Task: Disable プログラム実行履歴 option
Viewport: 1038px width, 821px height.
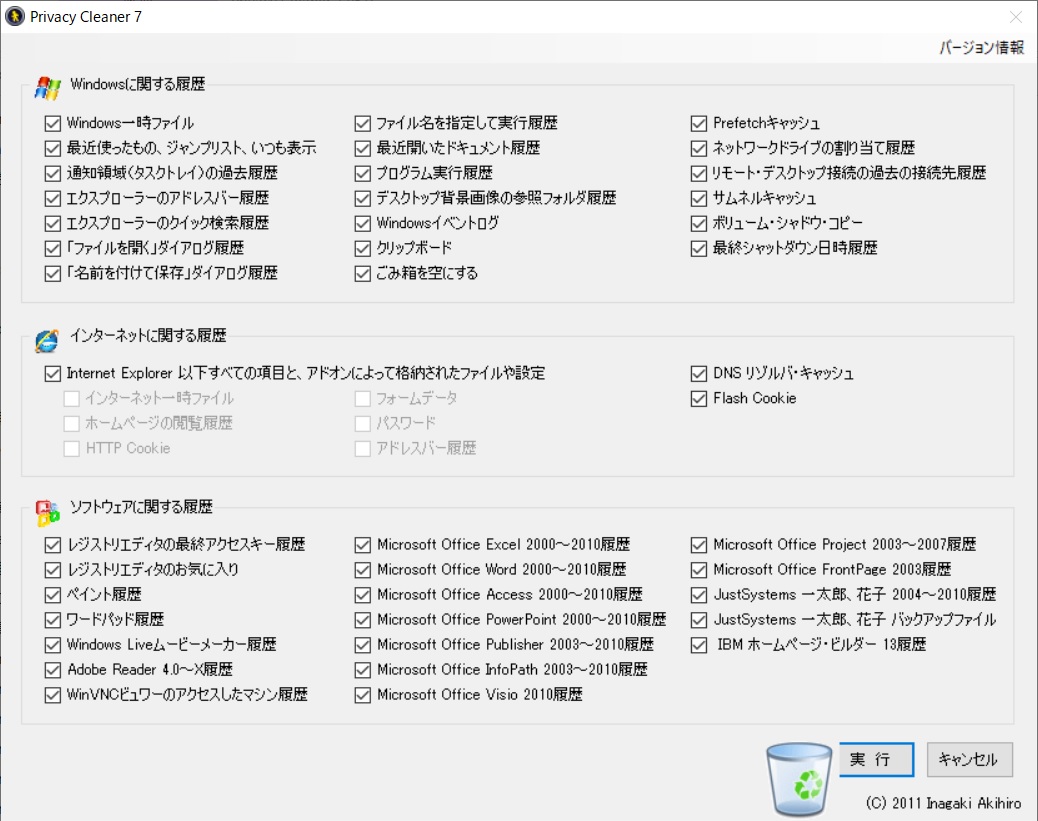Action: coord(362,173)
